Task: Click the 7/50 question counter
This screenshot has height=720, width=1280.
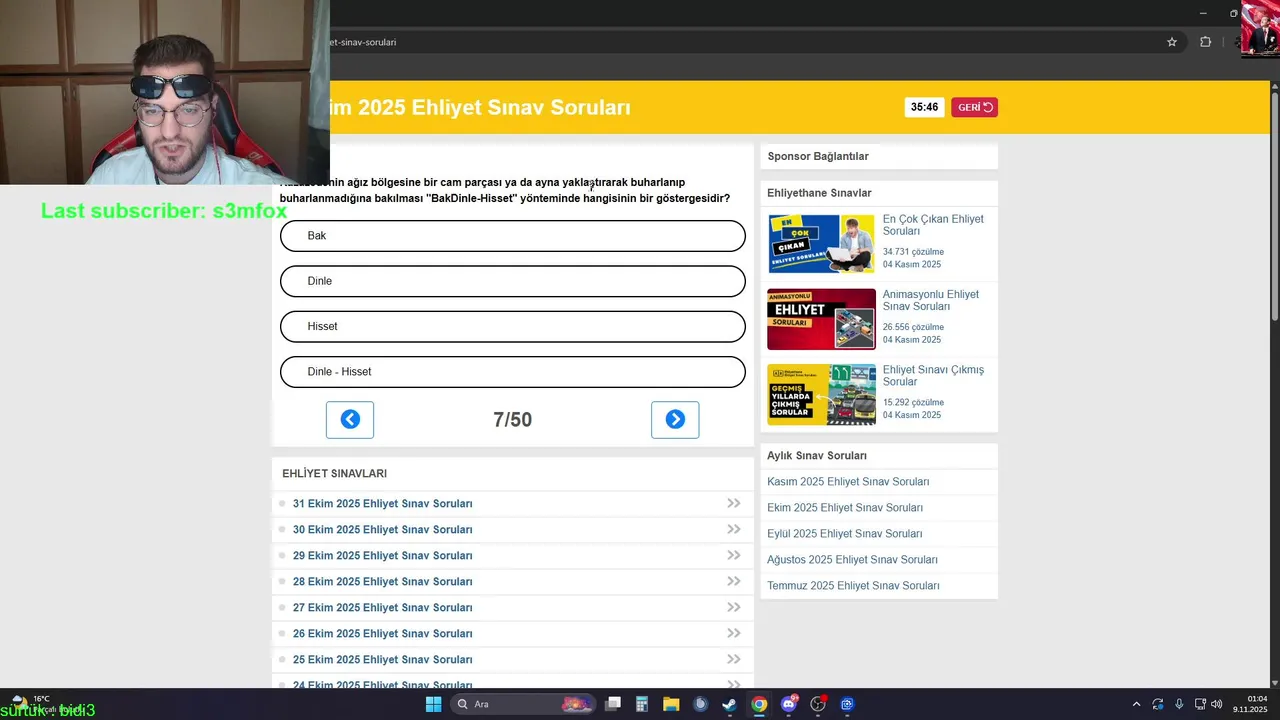Action: [x=512, y=420]
